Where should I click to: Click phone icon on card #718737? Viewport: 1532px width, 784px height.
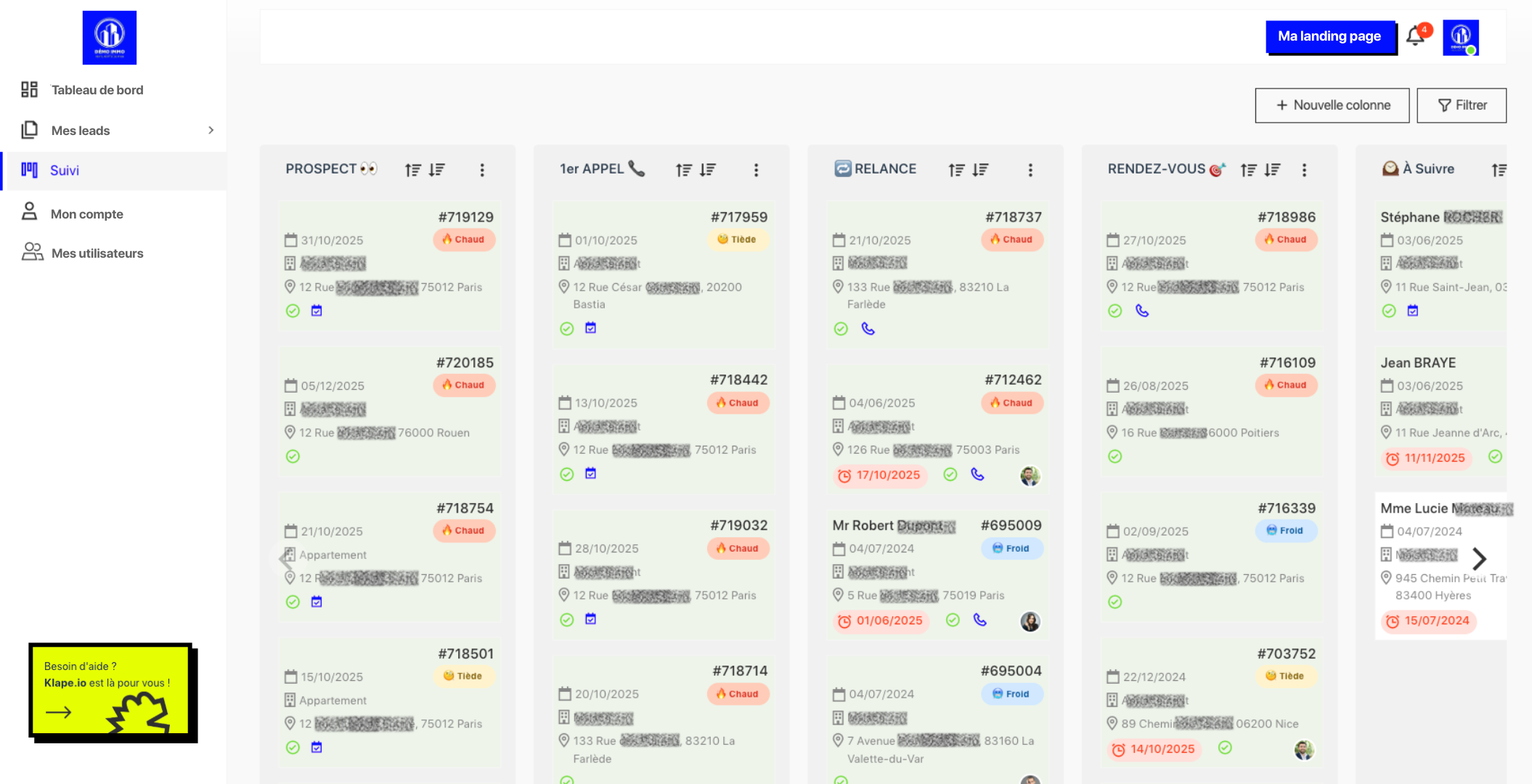(x=868, y=329)
